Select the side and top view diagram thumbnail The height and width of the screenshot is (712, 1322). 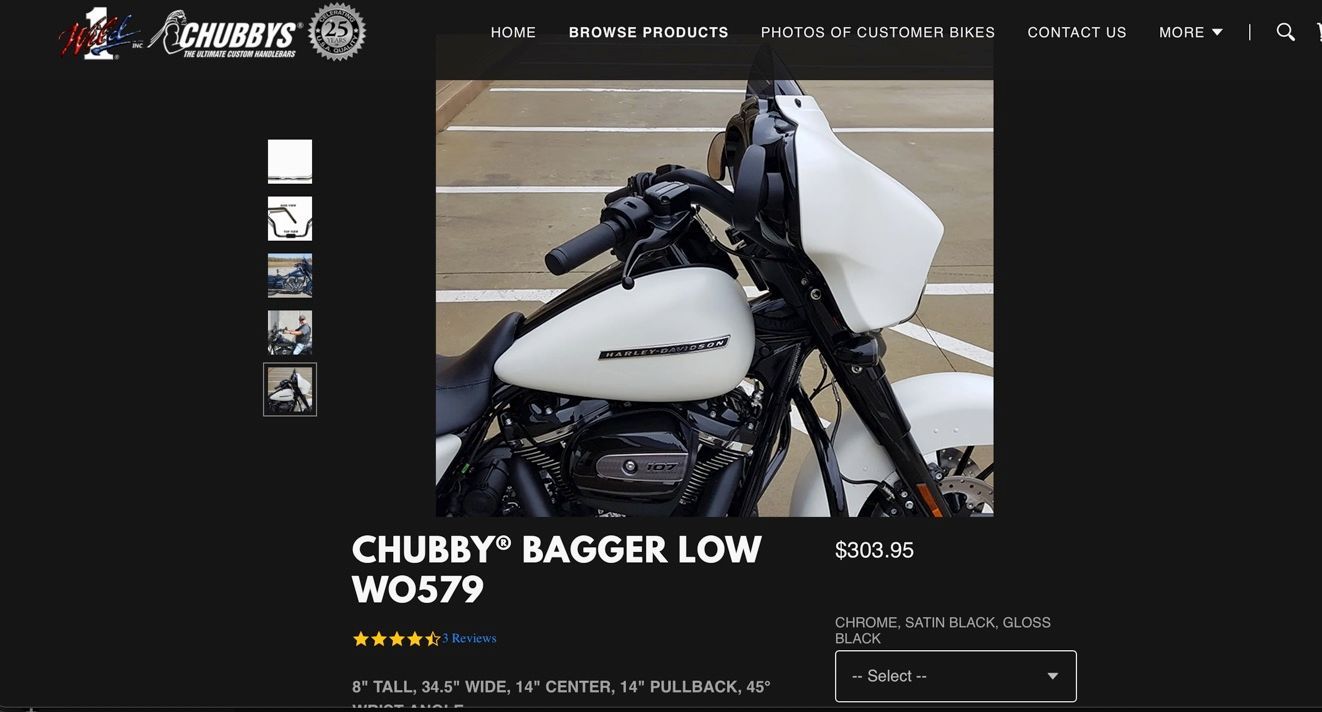point(290,218)
